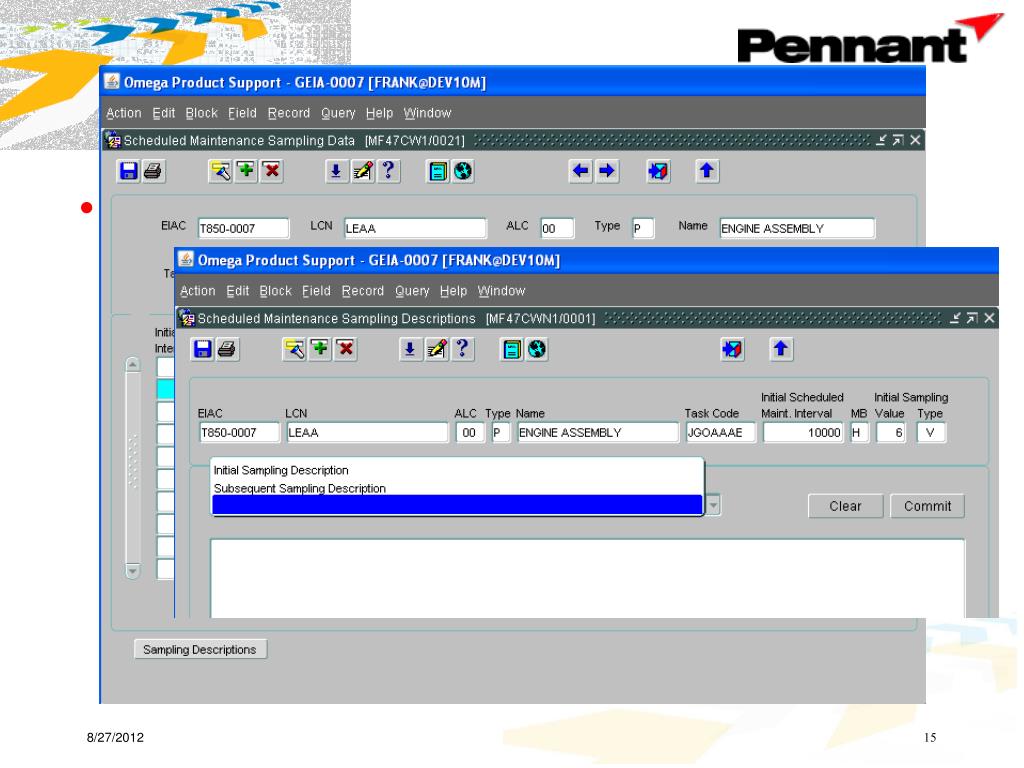Viewport: 1024px width, 768px height.
Task: Open Edit menu in front window
Action: pyautogui.click(x=238, y=291)
